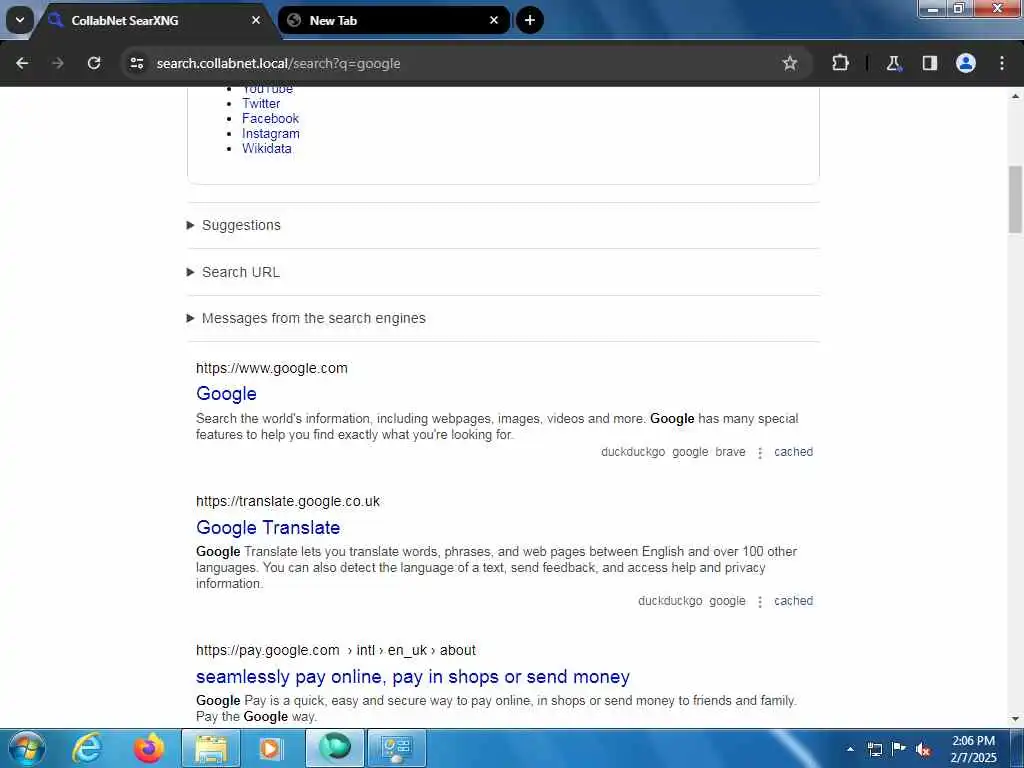The height and width of the screenshot is (768, 1024).
Task: Reload the current page
Action: tap(94, 63)
